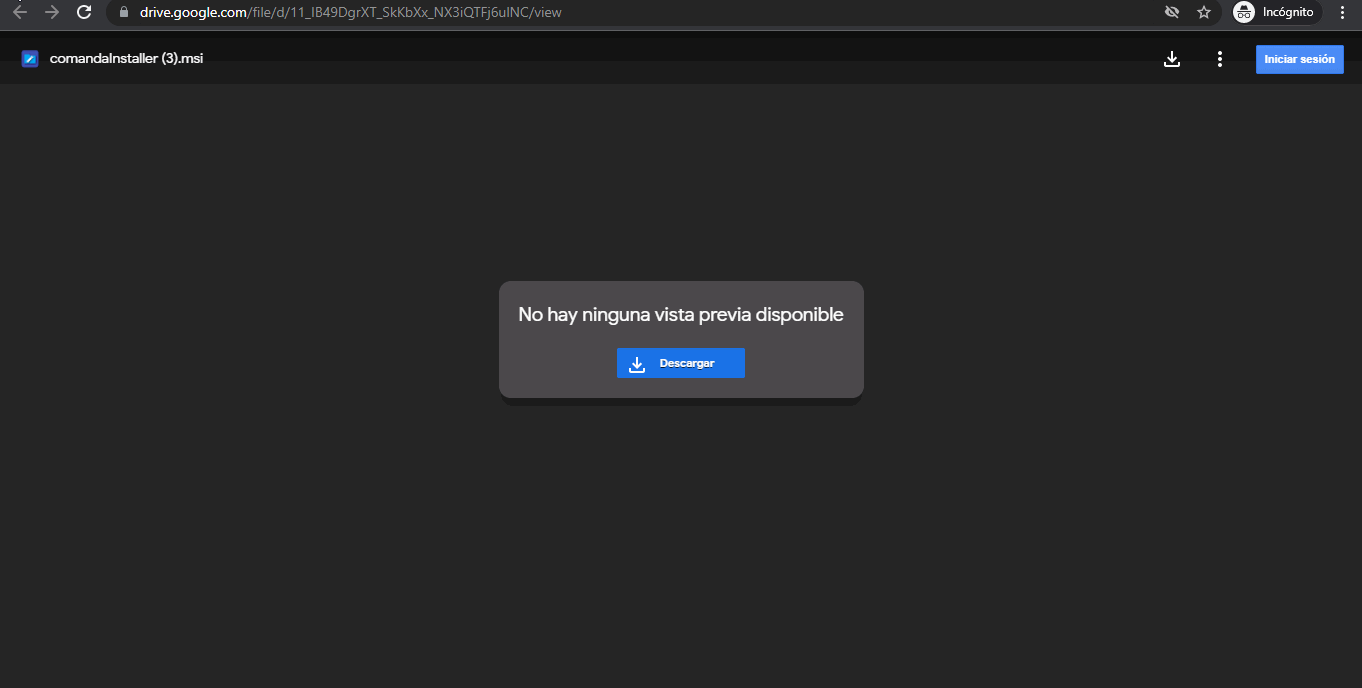Download the file with the header download icon
Screen dimensions: 1362x688
[x=1172, y=59]
